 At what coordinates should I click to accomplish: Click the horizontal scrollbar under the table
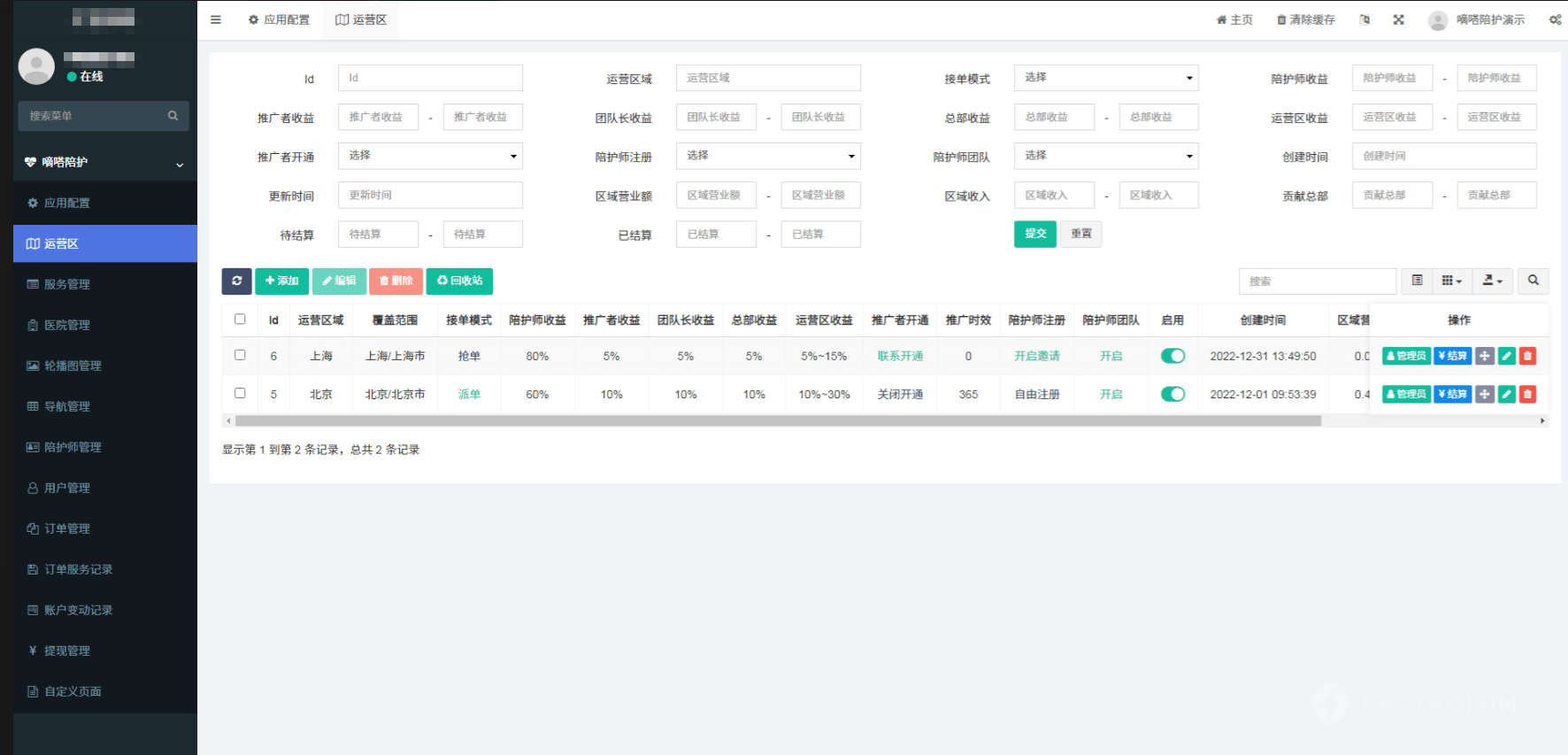point(778,421)
